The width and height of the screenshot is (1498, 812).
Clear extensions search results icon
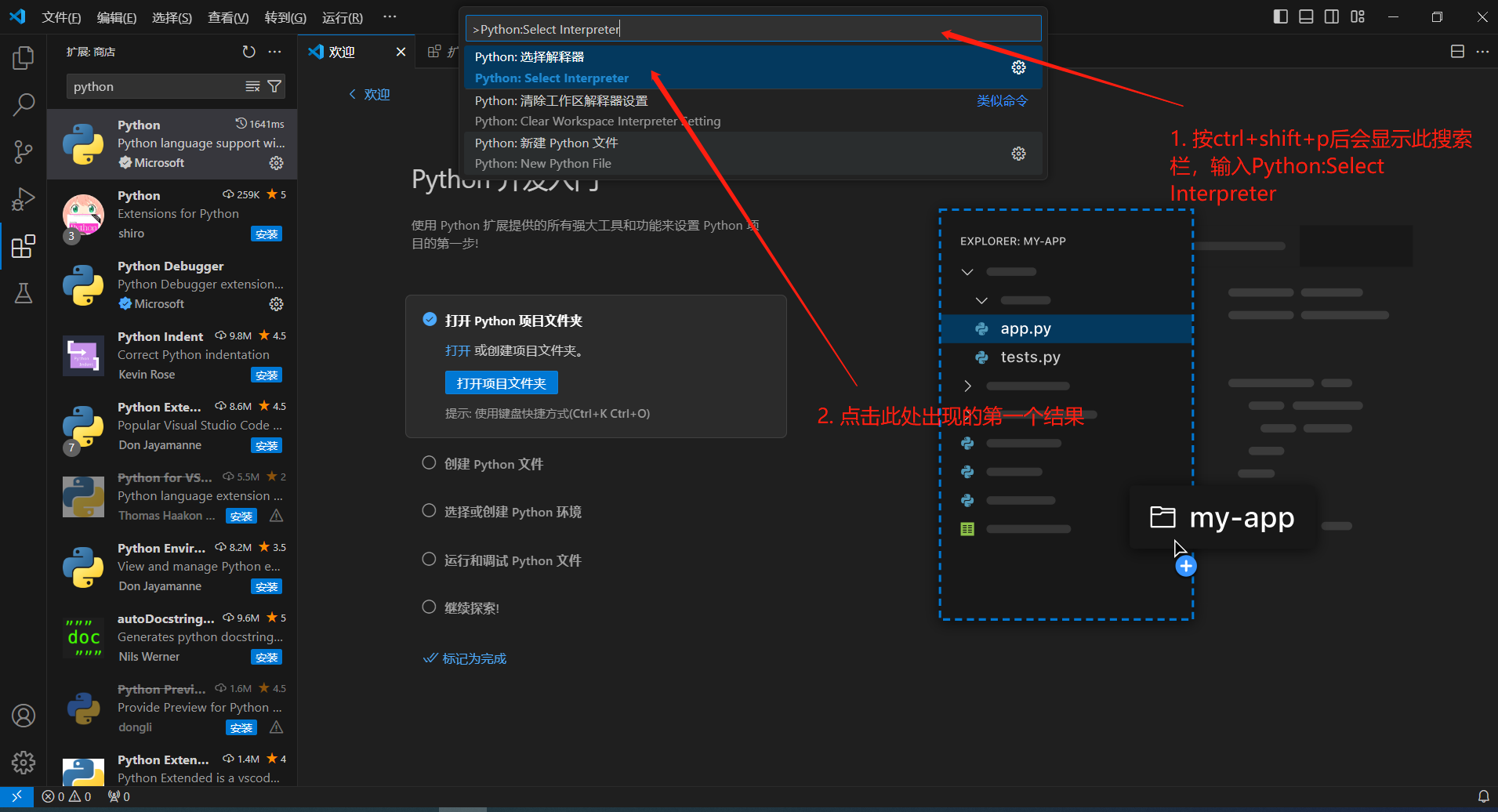point(252,86)
